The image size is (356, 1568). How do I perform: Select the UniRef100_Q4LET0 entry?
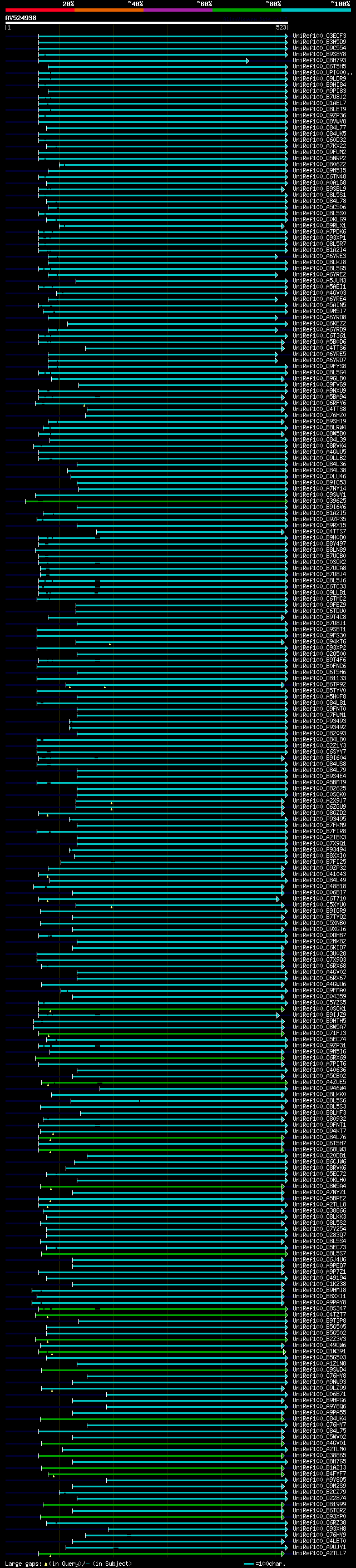coord(319,1541)
